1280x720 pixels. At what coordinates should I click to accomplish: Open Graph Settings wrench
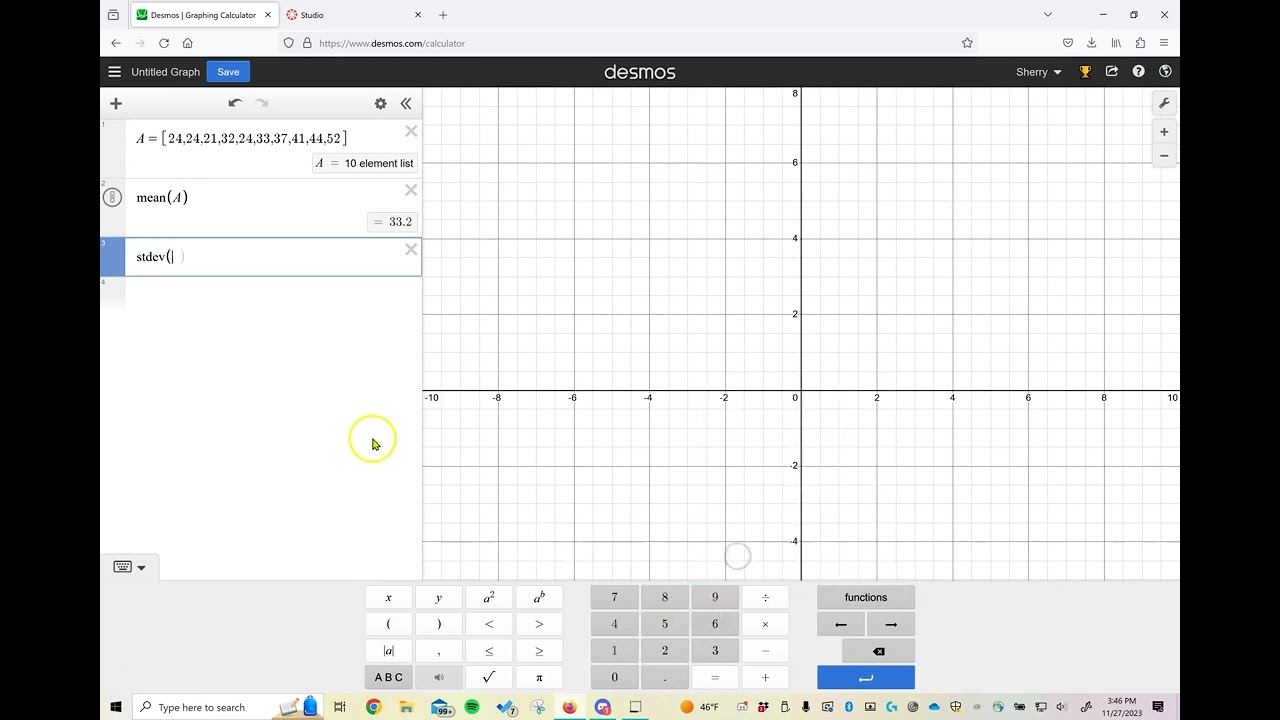tap(1164, 103)
